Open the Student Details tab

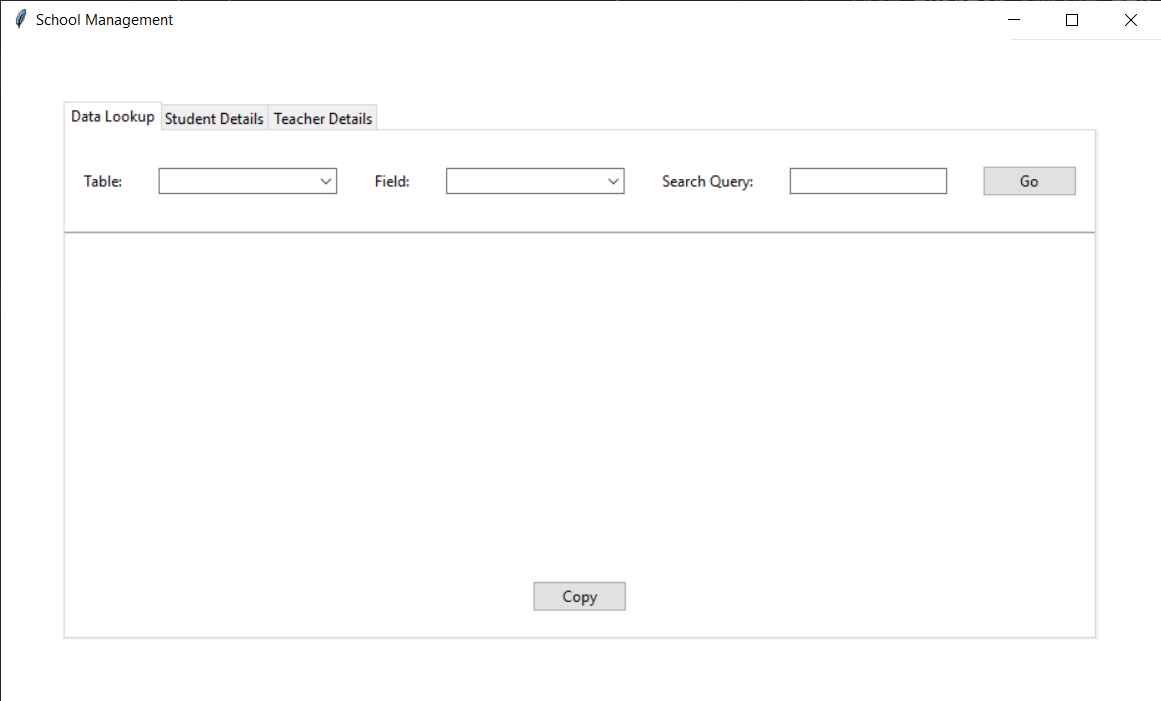214,118
